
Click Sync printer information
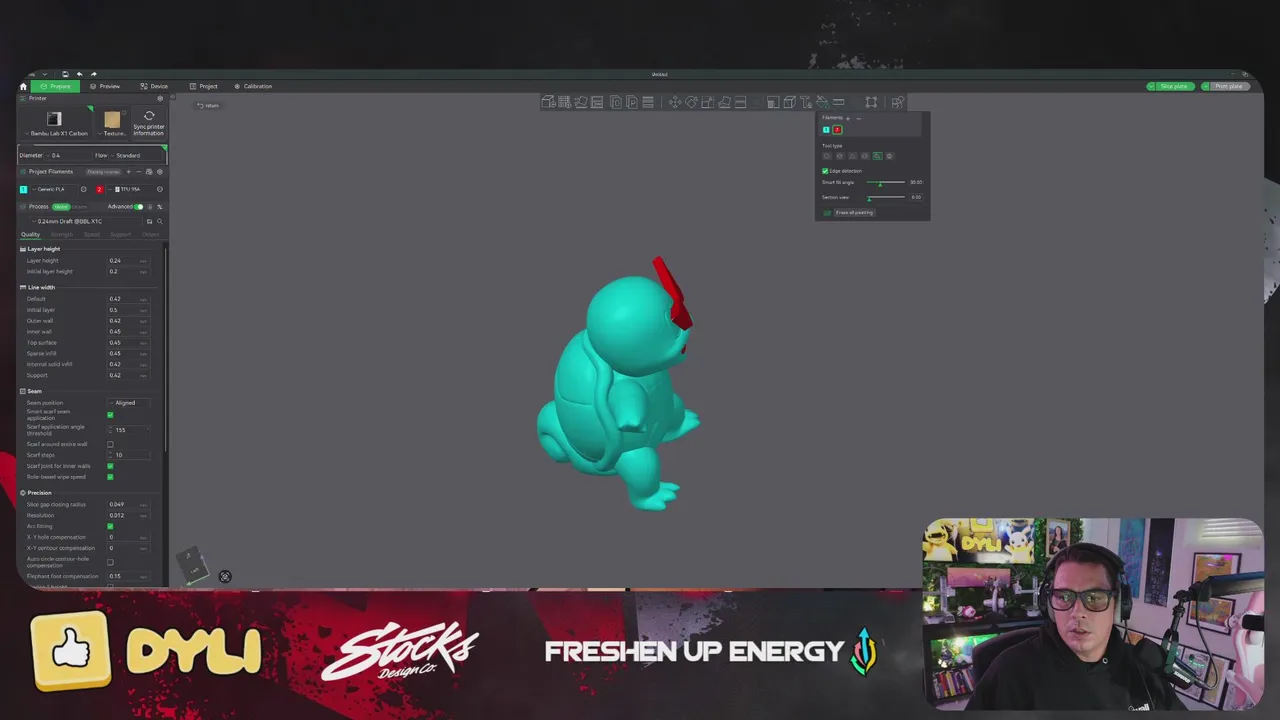[149, 124]
